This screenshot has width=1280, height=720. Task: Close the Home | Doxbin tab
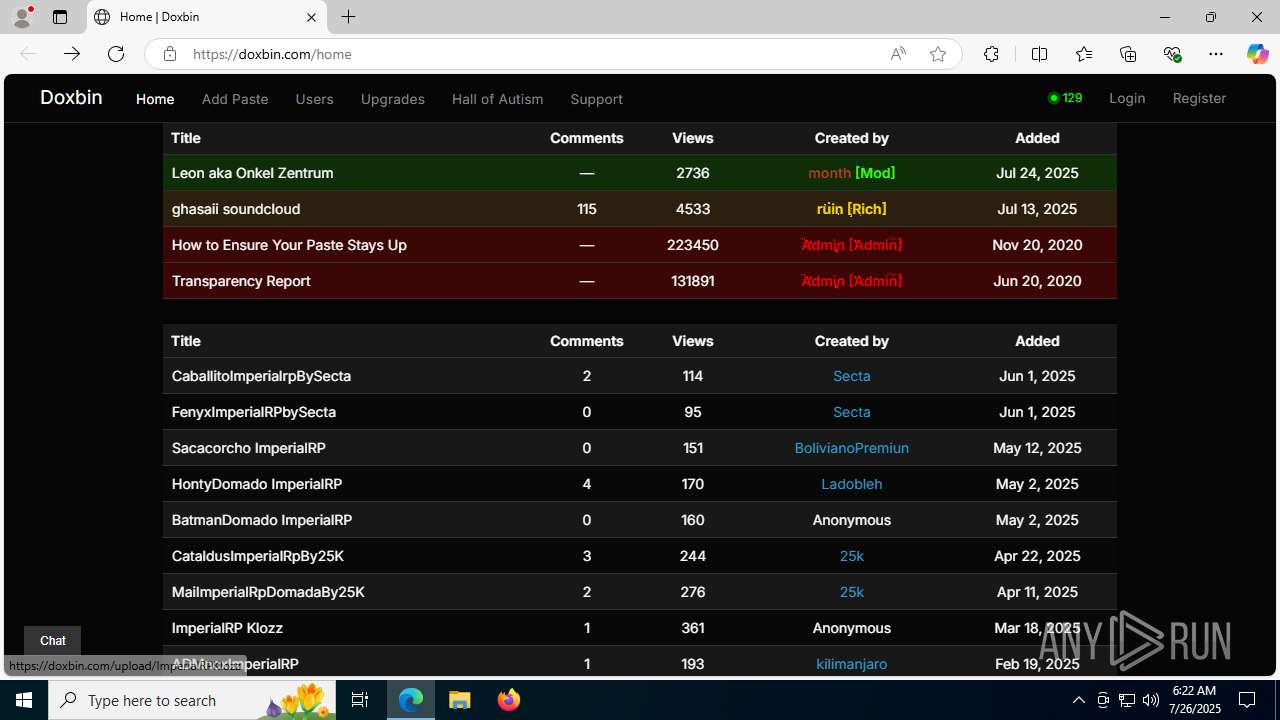(x=311, y=17)
